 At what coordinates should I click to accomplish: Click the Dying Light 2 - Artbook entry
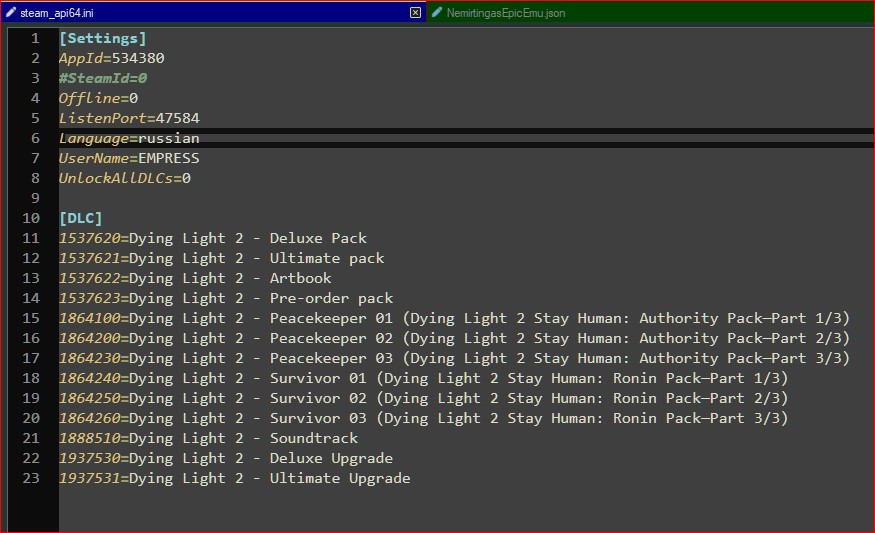point(230,278)
